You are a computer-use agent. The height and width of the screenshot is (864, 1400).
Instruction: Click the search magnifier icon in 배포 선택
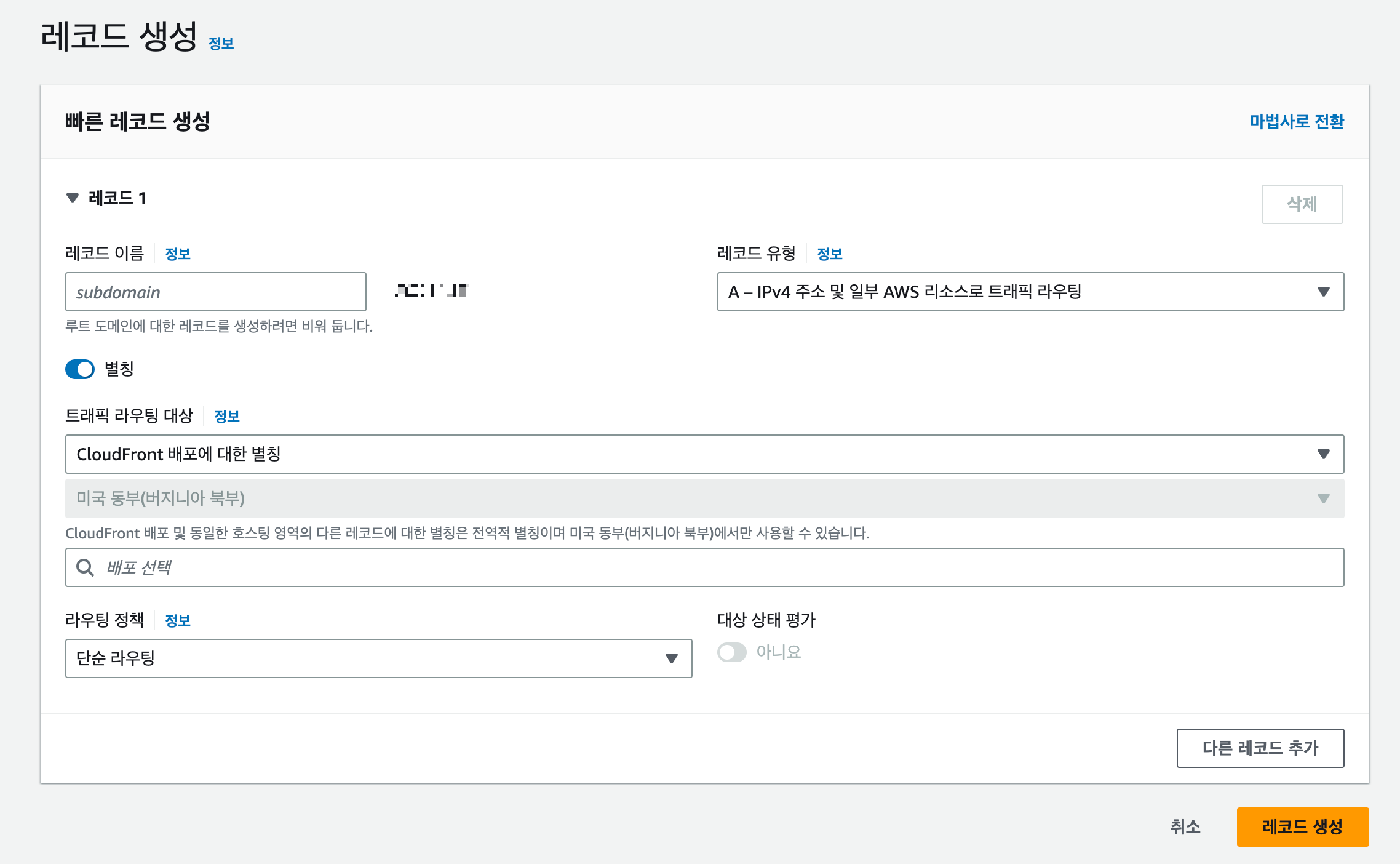click(85, 567)
